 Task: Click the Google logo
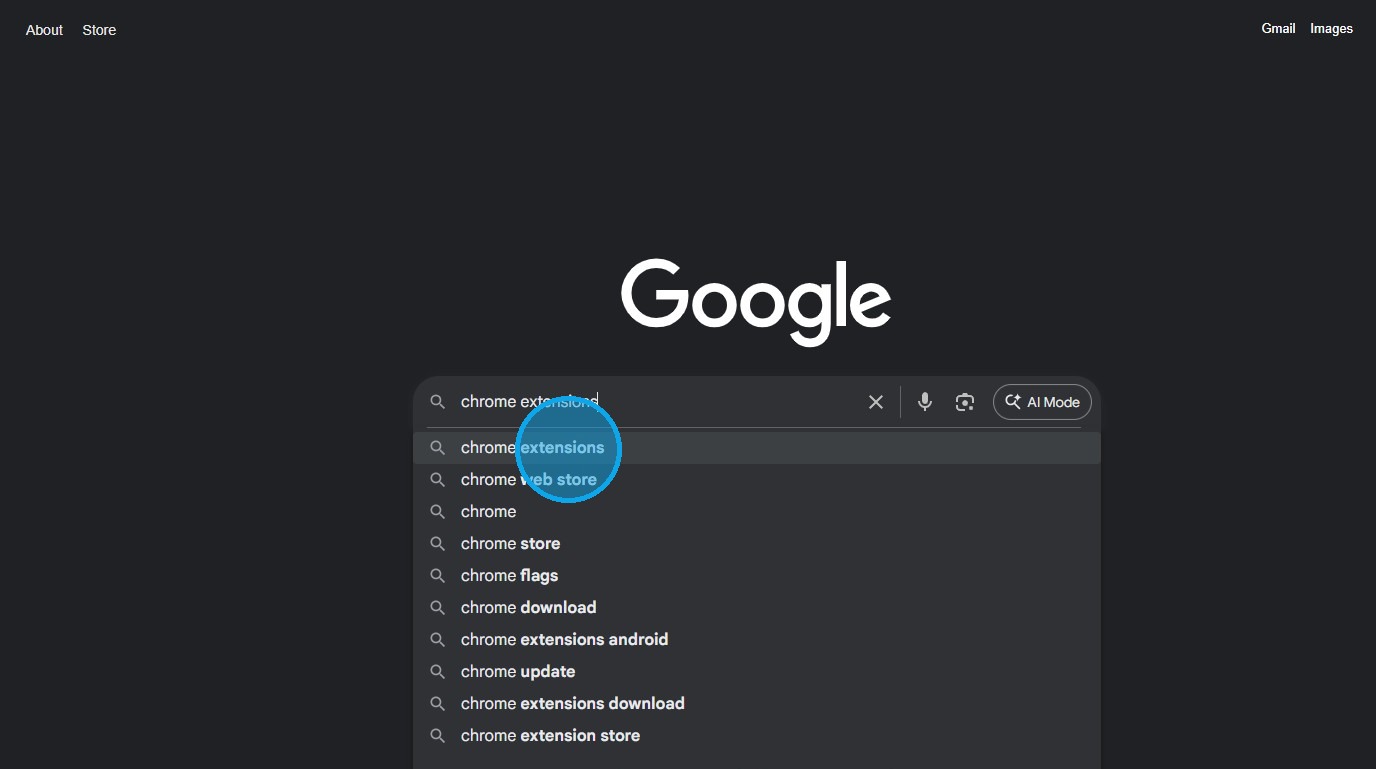[x=756, y=302]
